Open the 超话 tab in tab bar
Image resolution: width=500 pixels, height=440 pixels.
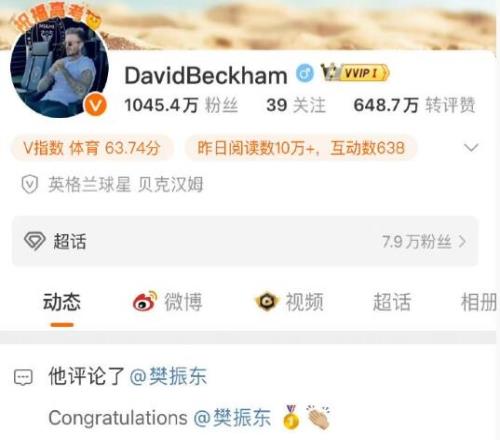392,302
